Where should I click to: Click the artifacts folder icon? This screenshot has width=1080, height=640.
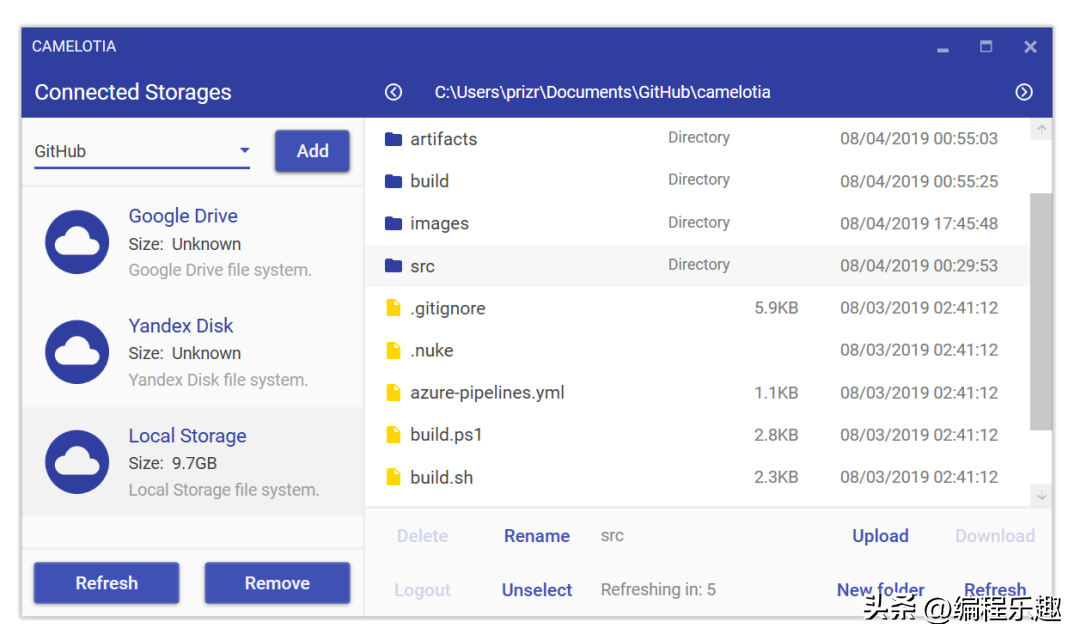(393, 139)
